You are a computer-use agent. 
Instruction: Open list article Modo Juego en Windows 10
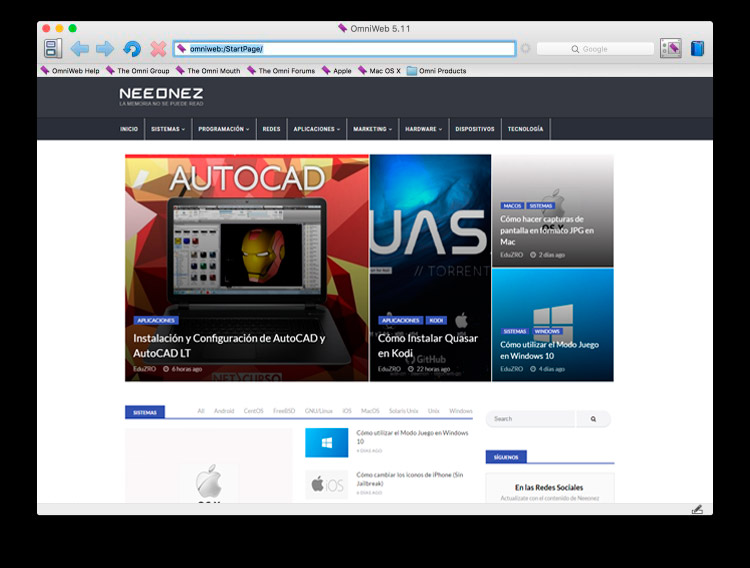tap(412, 437)
